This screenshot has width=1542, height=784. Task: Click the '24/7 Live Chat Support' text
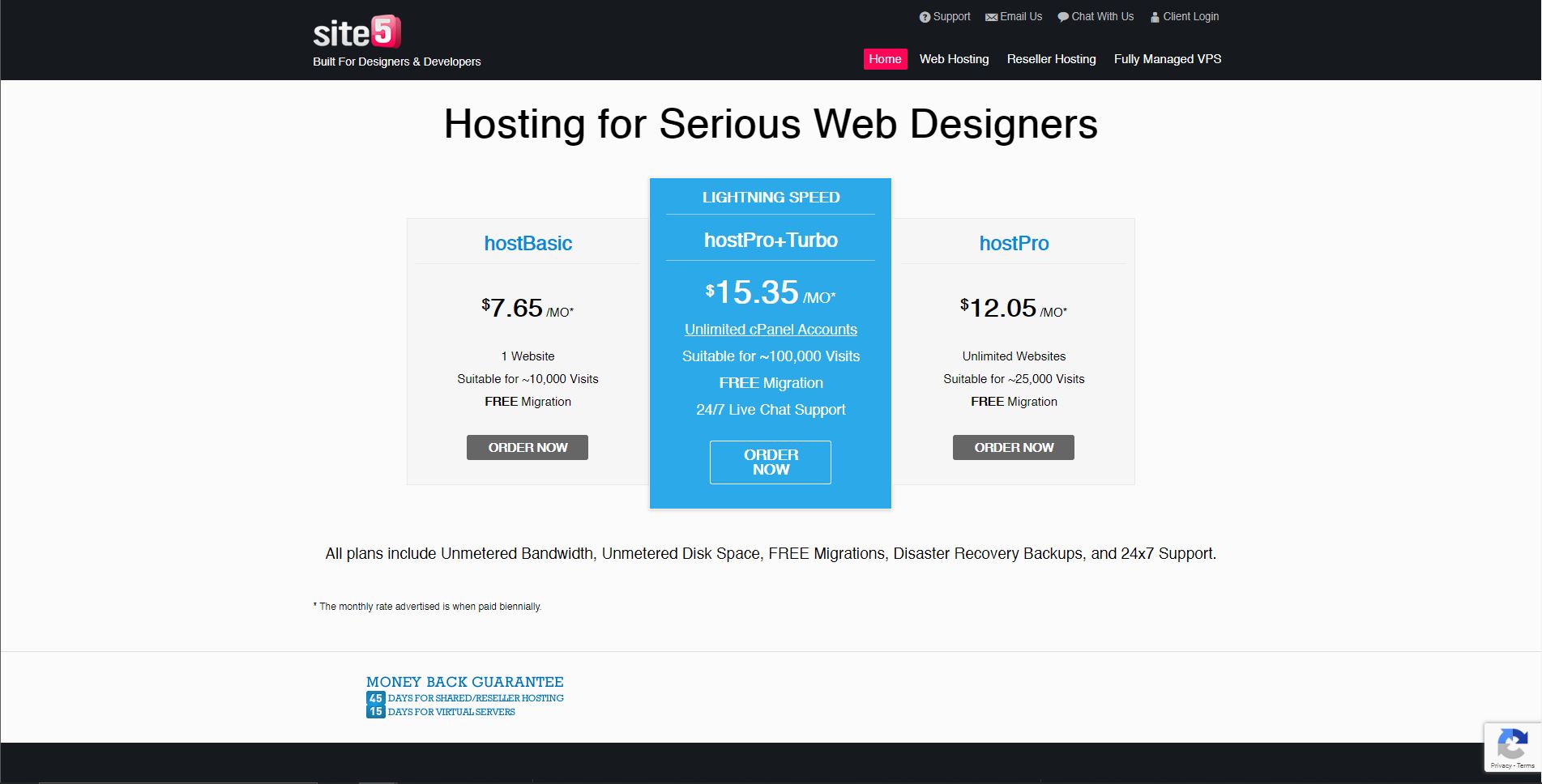[x=771, y=410]
